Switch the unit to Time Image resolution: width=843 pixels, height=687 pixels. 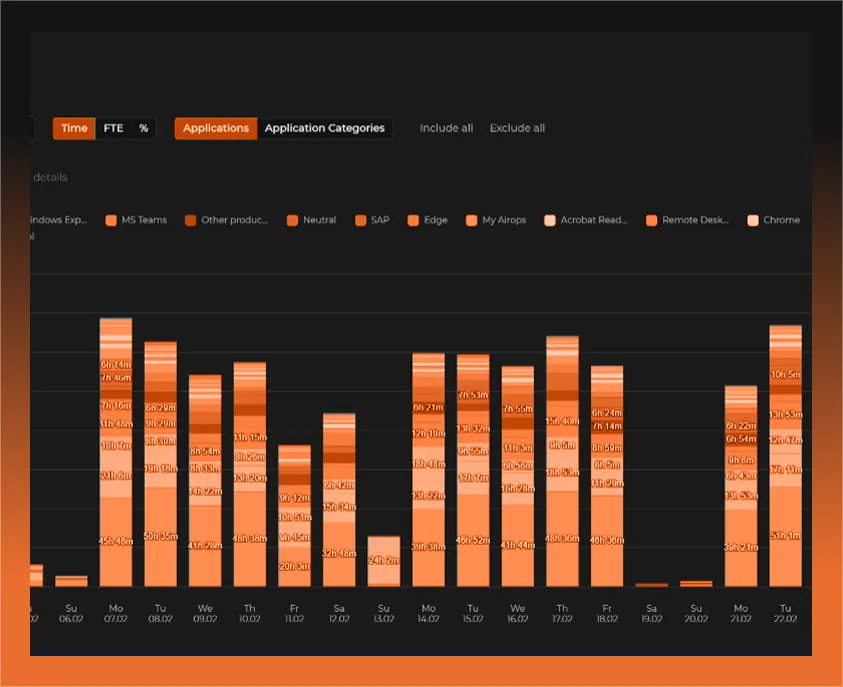74,128
